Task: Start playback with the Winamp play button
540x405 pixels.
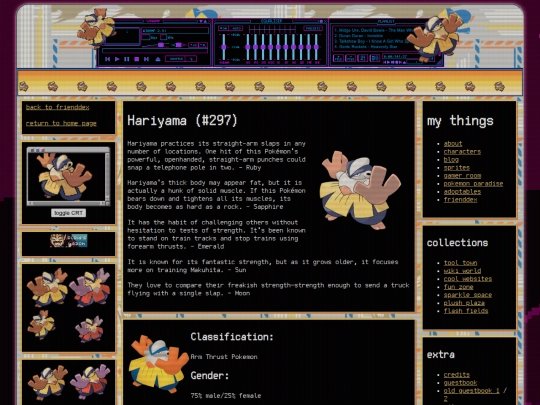Action: click(x=117, y=59)
